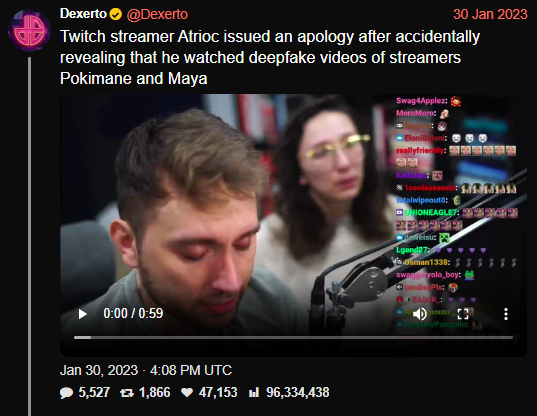Screen dimensions: 537x416
Task: Open the @Dexerto handle link
Action: point(157,14)
